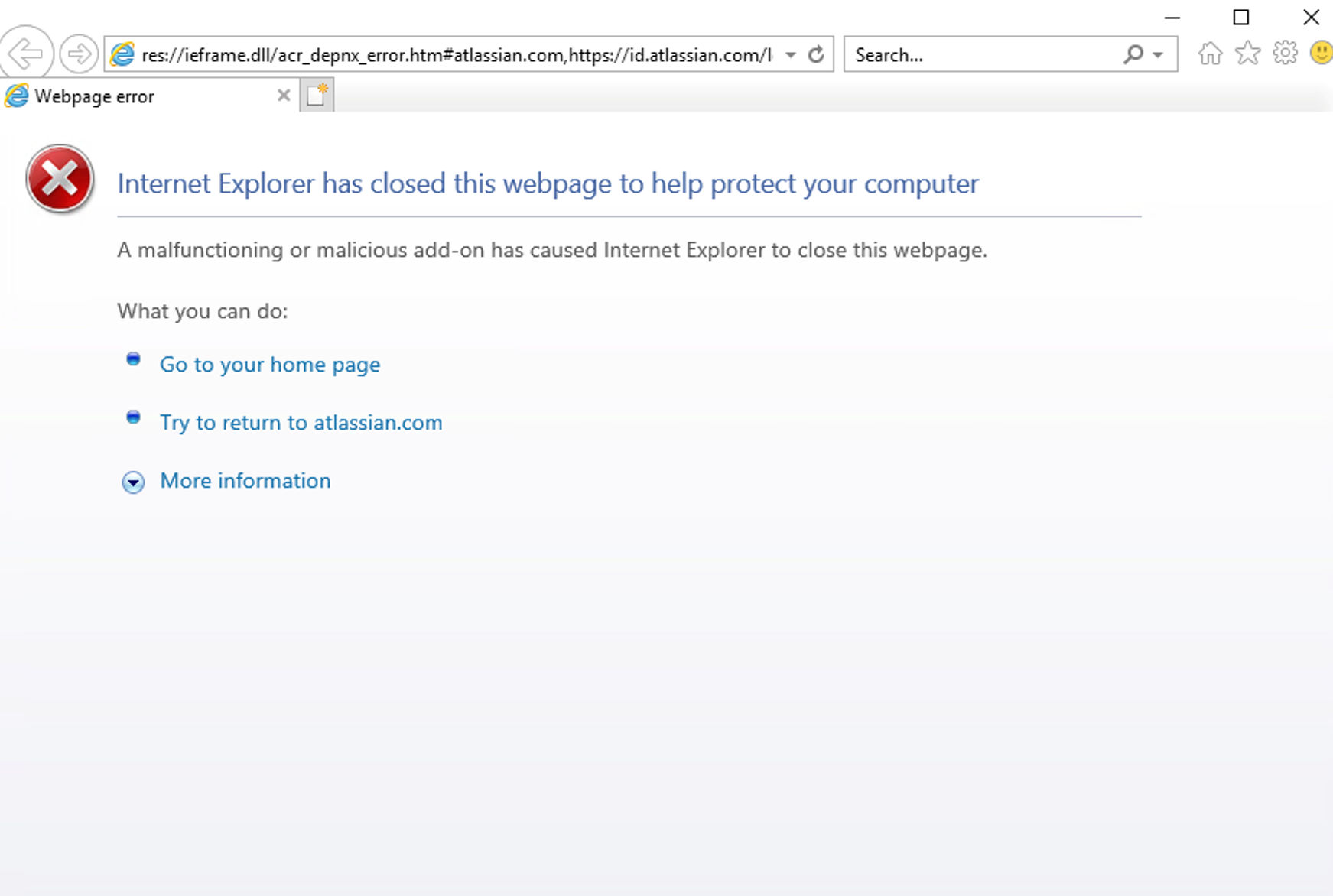Click the smiley feedback icon
The height and width of the screenshot is (896, 1333).
click(1321, 53)
